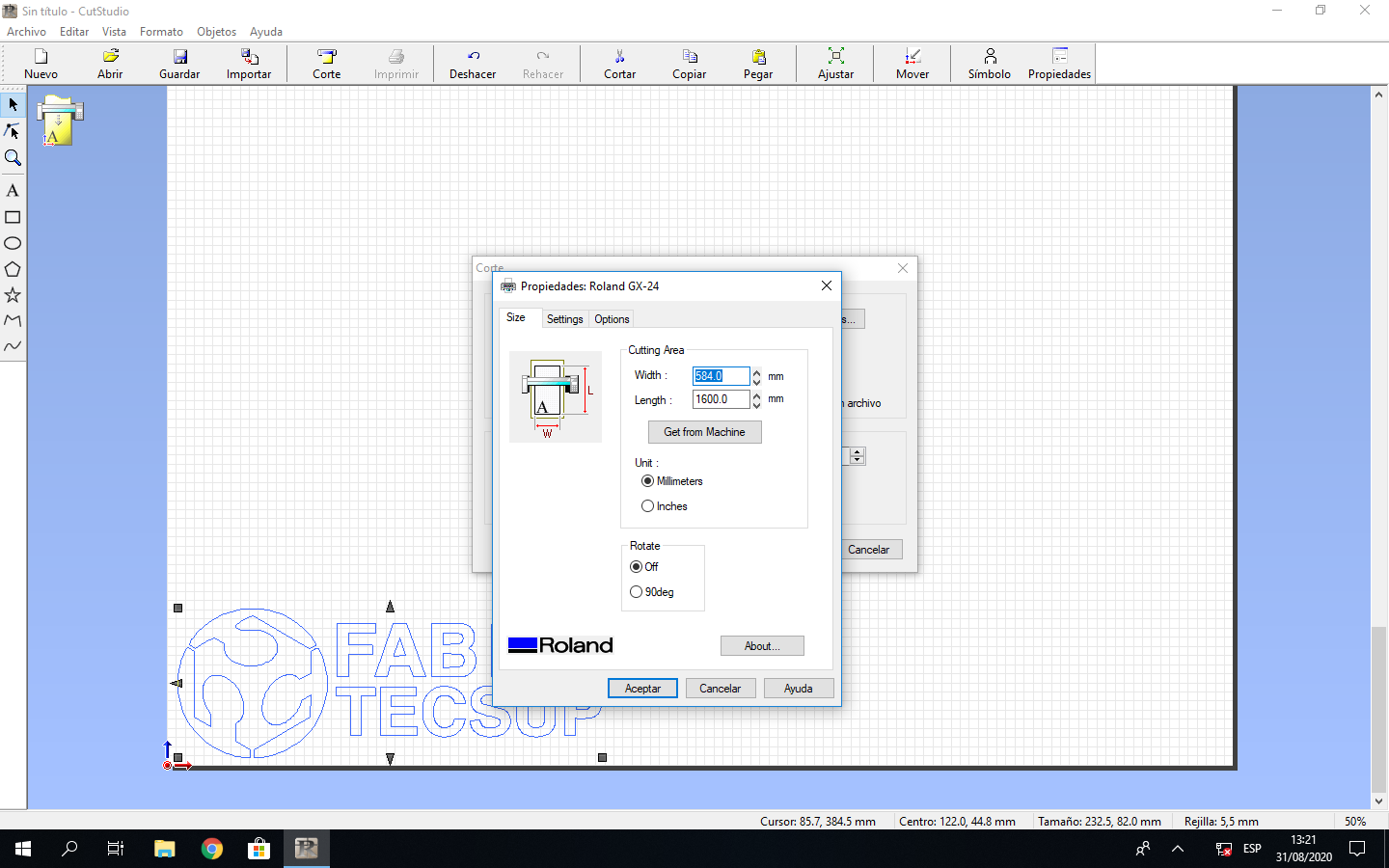
Task: Increase the Width value with up arrow
Action: (x=757, y=372)
